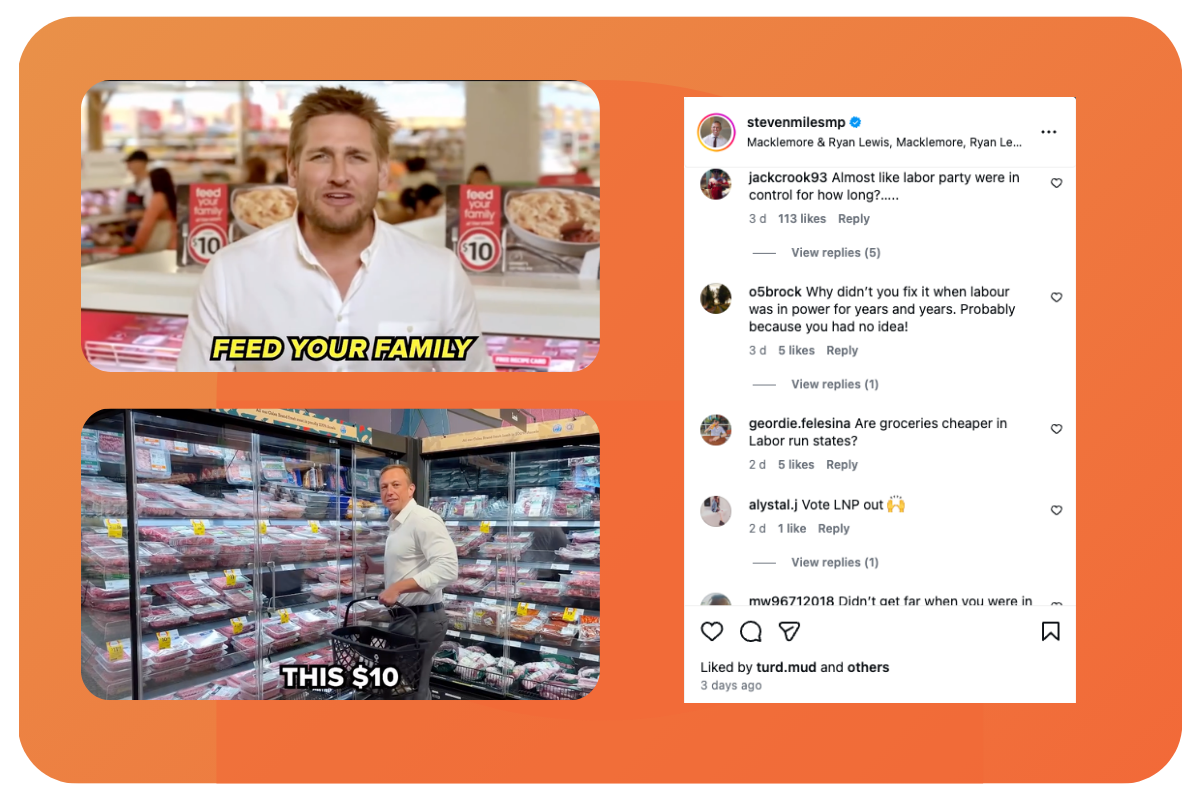Screen dimensions: 1200x800
Task: Open the turd.mud liker profile
Action: [x=787, y=667]
